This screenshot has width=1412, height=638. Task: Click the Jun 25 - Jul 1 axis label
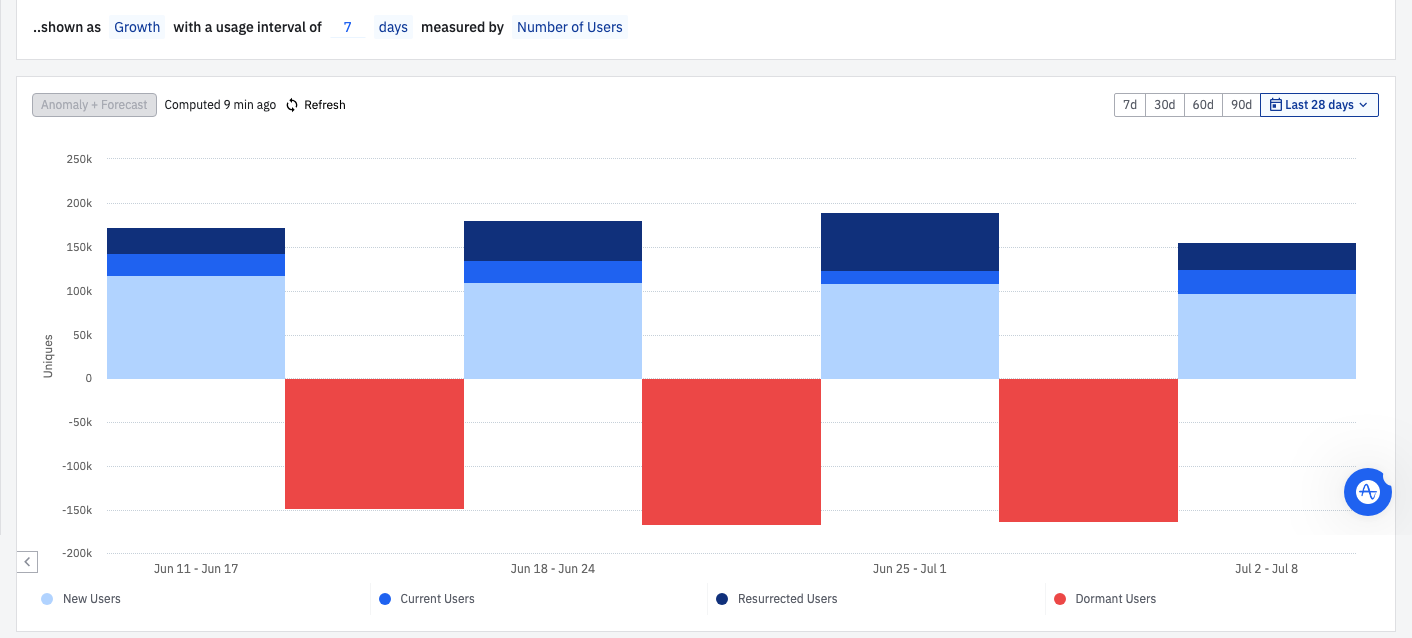(x=910, y=569)
